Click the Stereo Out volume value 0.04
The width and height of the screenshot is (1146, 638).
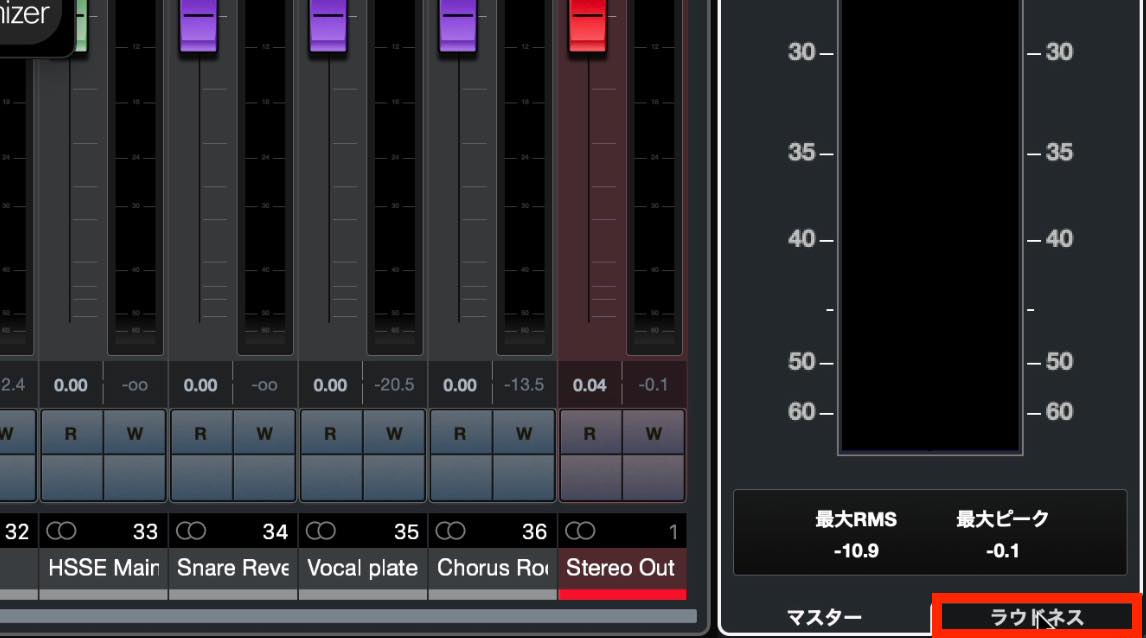[x=590, y=385]
